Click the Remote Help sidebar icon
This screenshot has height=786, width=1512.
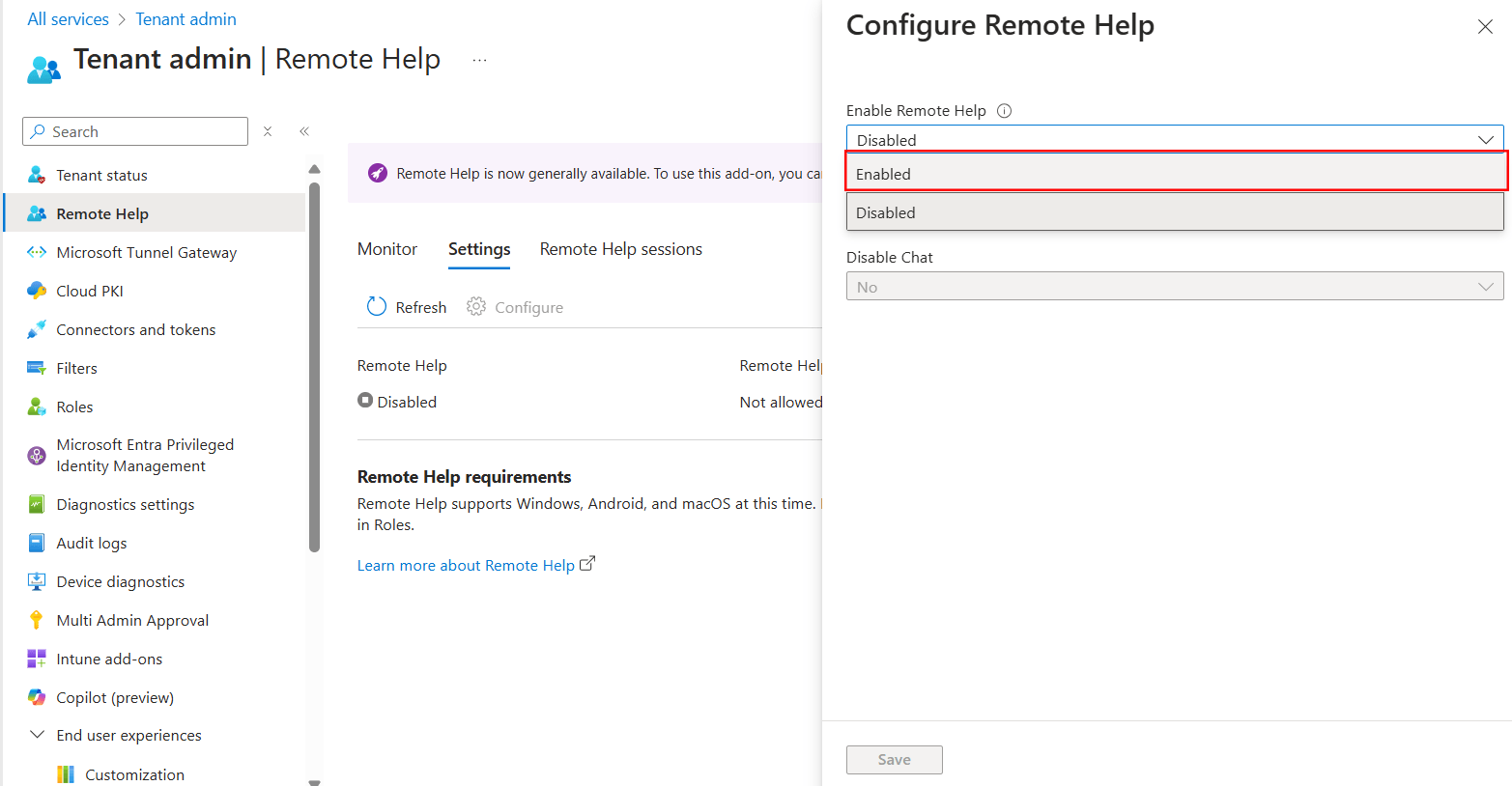[x=37, y=213]
